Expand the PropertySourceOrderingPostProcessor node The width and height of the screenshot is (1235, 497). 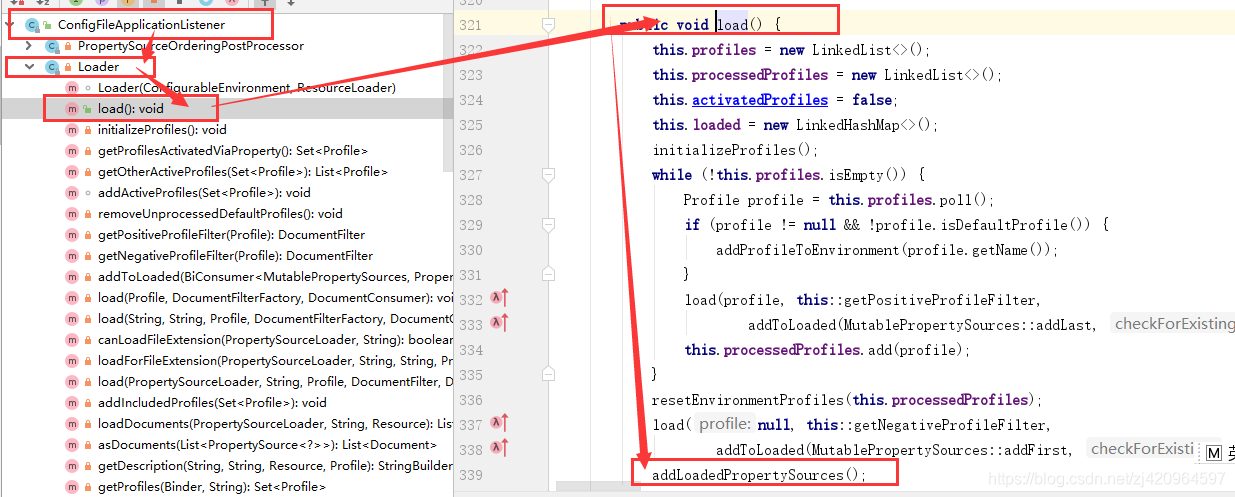click(x=28, y=45)
